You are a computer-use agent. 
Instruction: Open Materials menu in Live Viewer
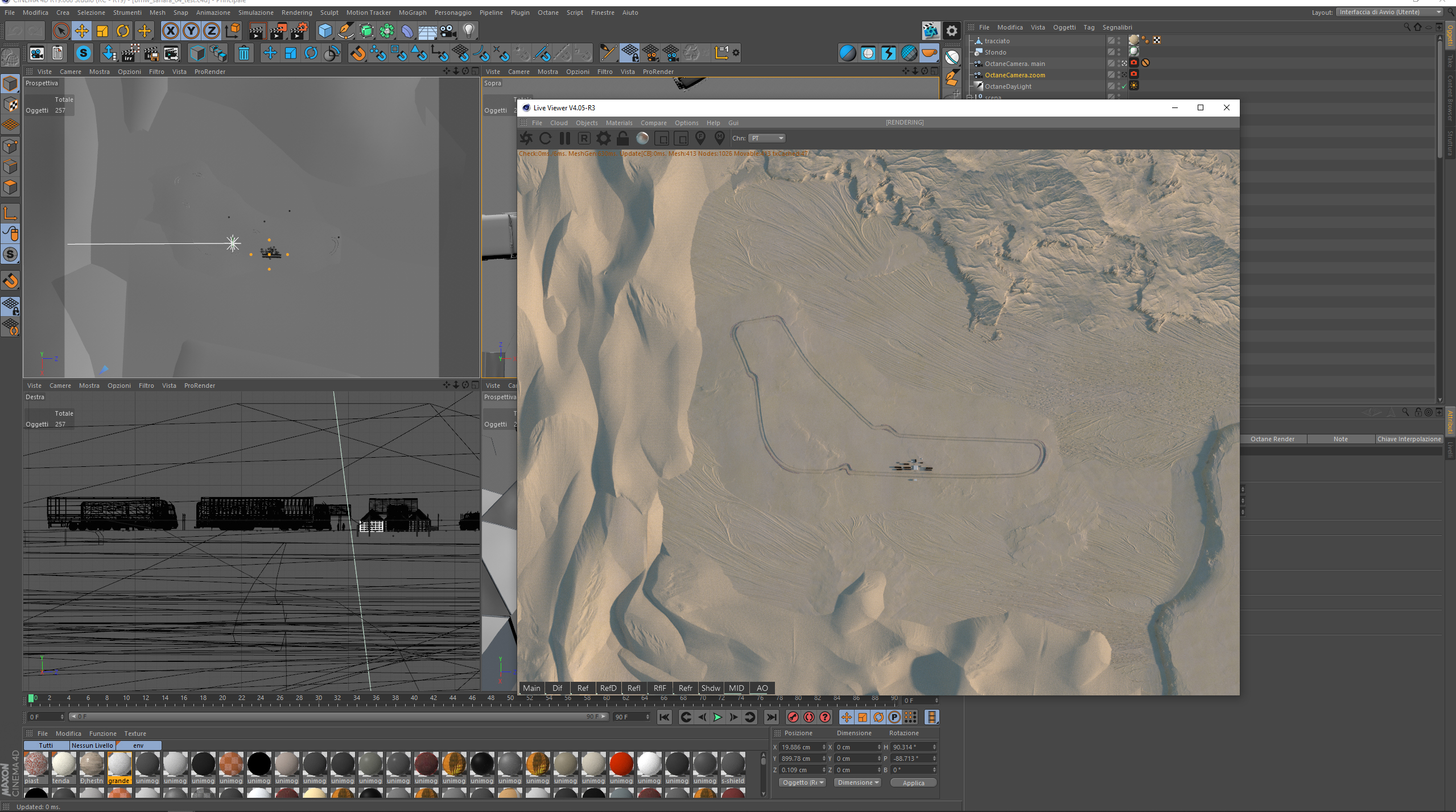[x=619, y=123]
